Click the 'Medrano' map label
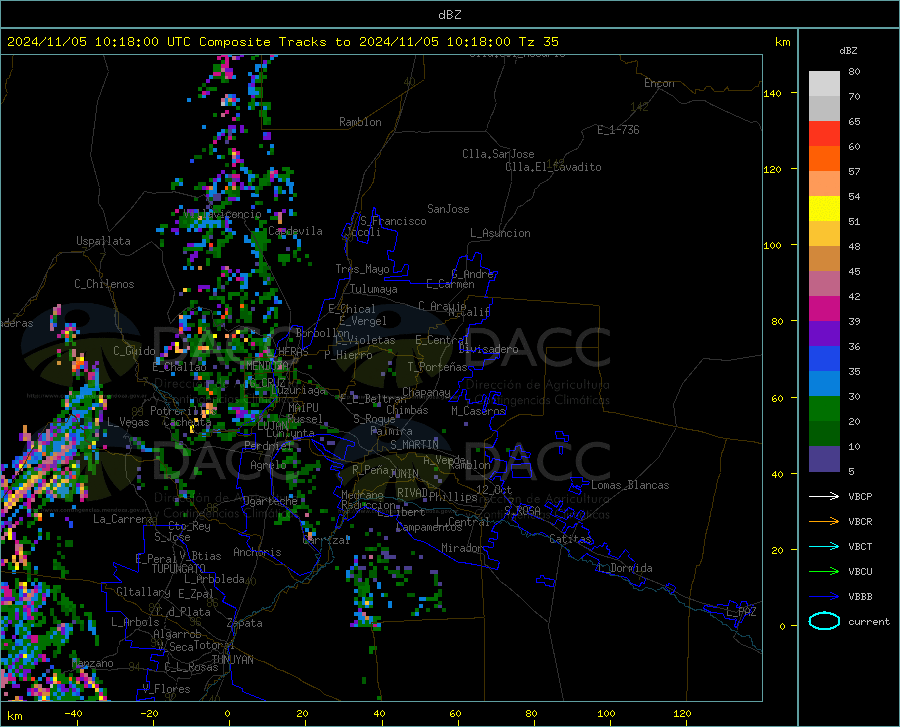This screenshot has height=727, width=900. pos(362,495)
